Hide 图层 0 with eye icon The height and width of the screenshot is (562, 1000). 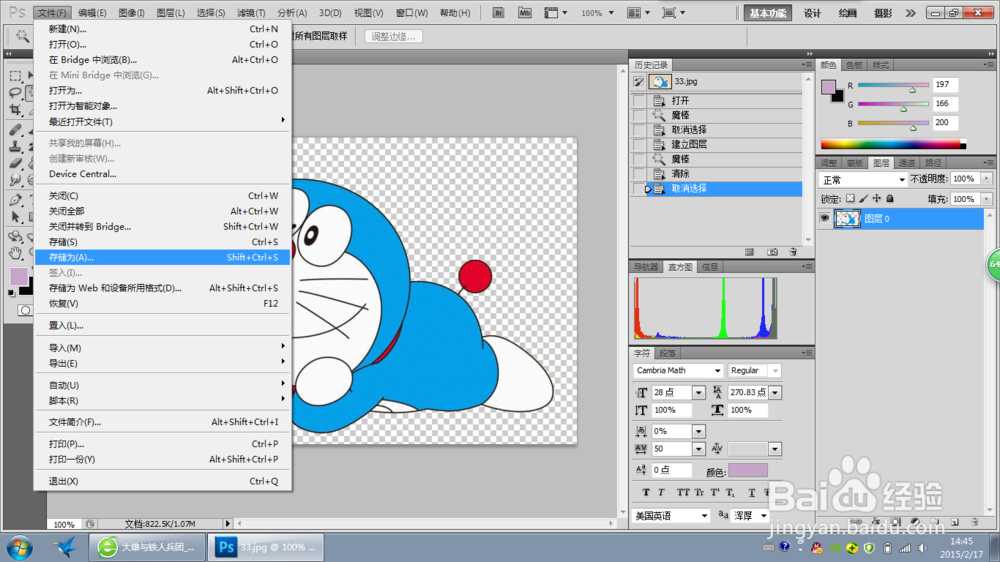[x=825, y=219]
